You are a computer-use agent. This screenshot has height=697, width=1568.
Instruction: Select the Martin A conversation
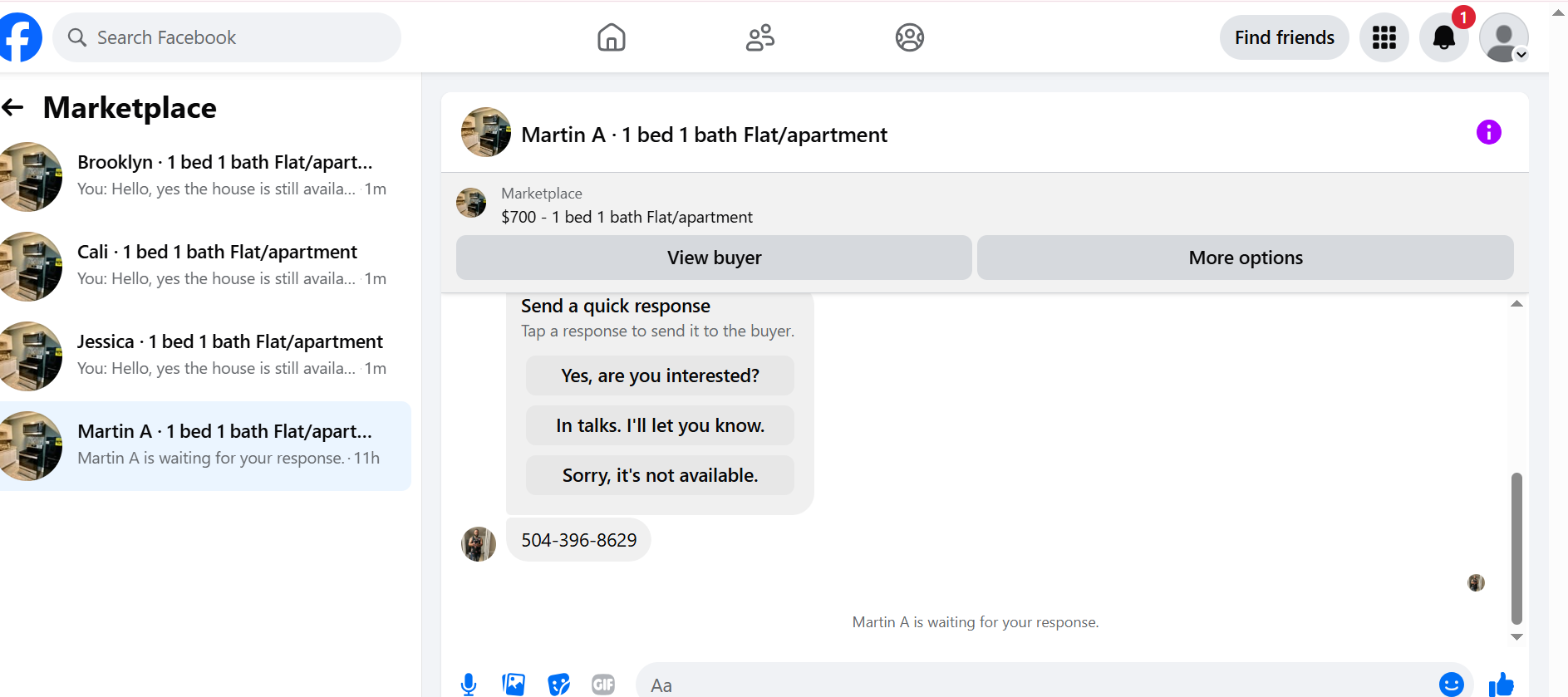205,446
